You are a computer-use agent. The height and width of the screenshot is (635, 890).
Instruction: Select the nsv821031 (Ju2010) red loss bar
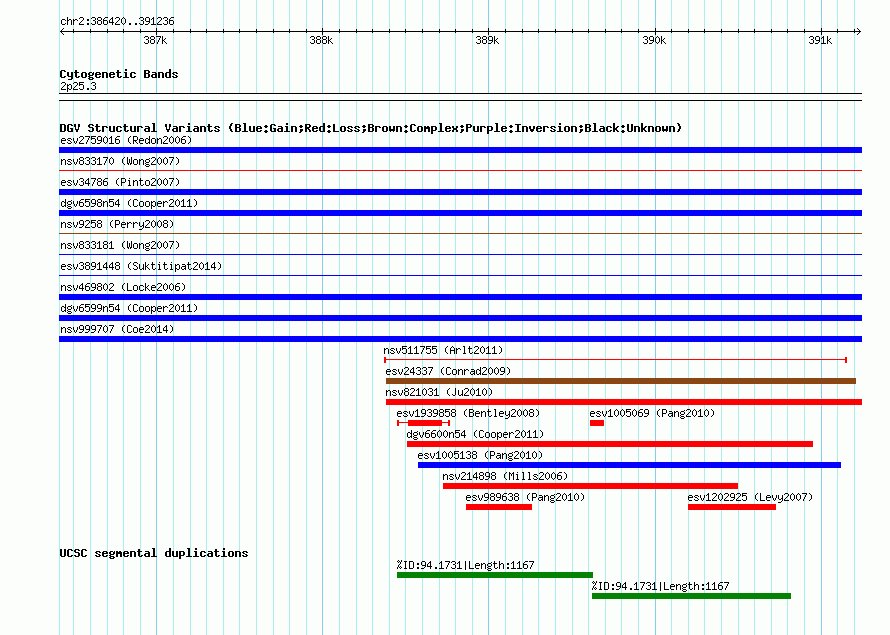click(x=624, y=402)
